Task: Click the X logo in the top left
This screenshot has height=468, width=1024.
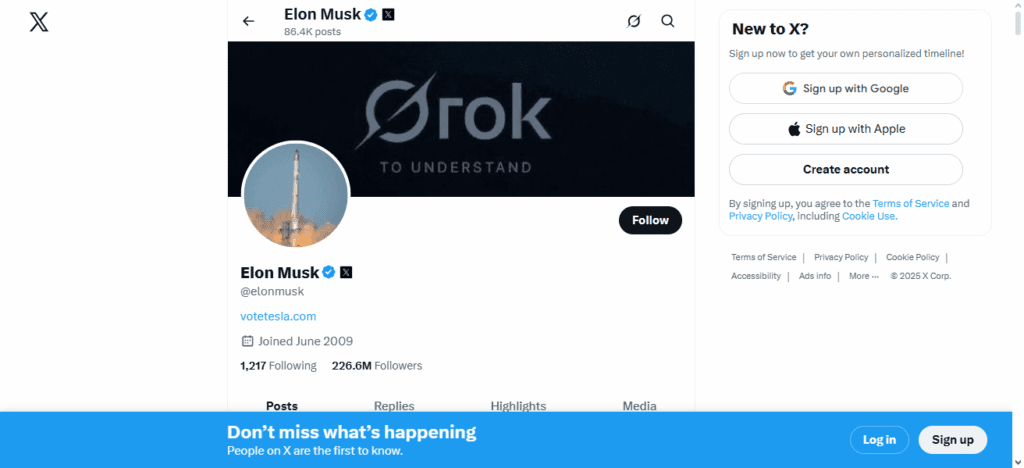Action: 39,21
